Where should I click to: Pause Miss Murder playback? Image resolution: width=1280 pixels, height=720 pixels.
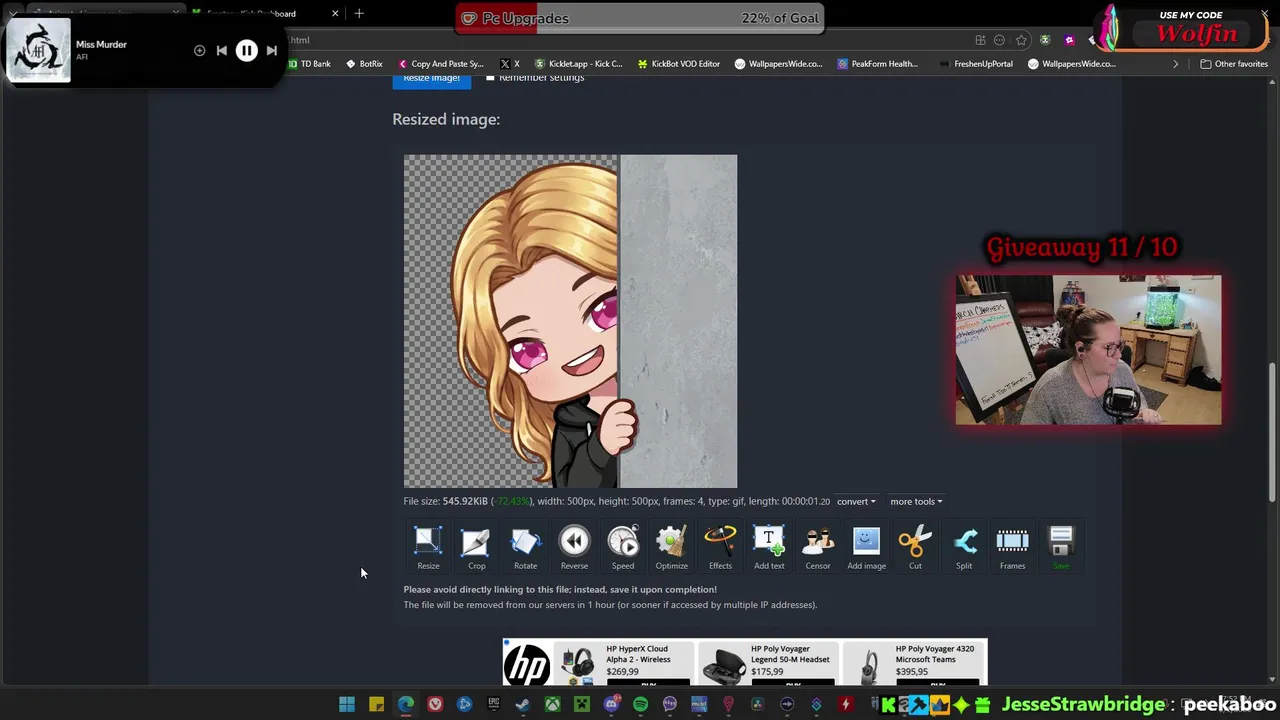246,50
